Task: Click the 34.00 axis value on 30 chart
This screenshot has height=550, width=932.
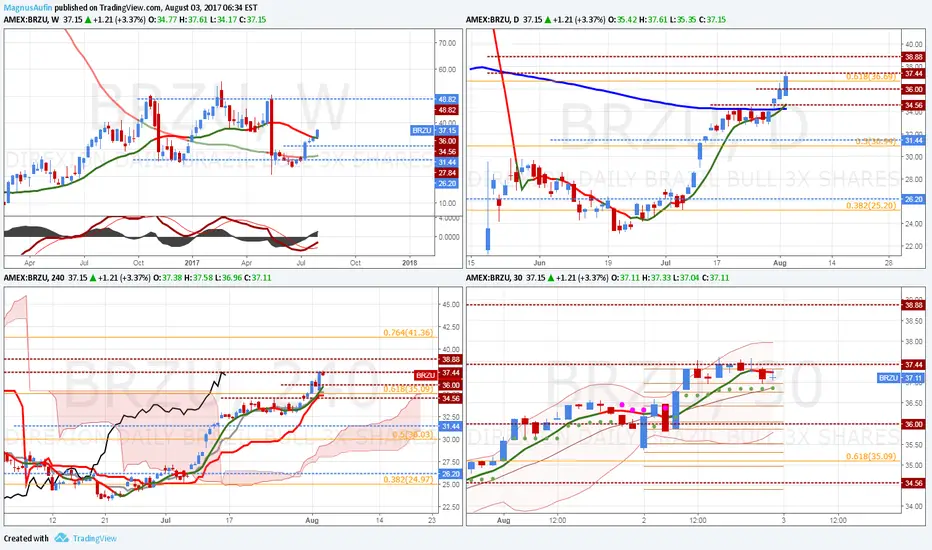Action: [914, 507]
